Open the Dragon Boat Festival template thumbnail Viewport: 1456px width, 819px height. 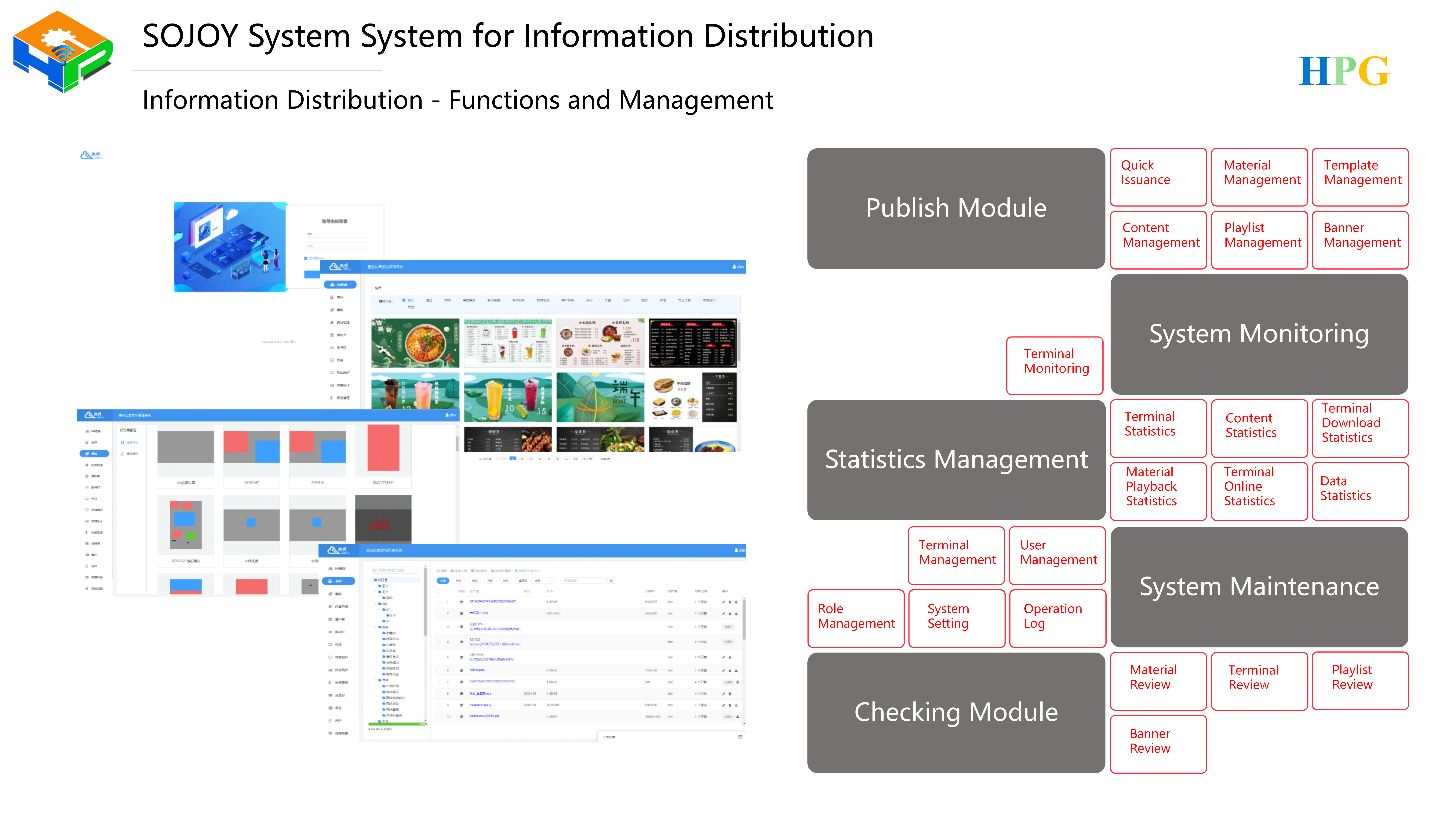(600, 397)
